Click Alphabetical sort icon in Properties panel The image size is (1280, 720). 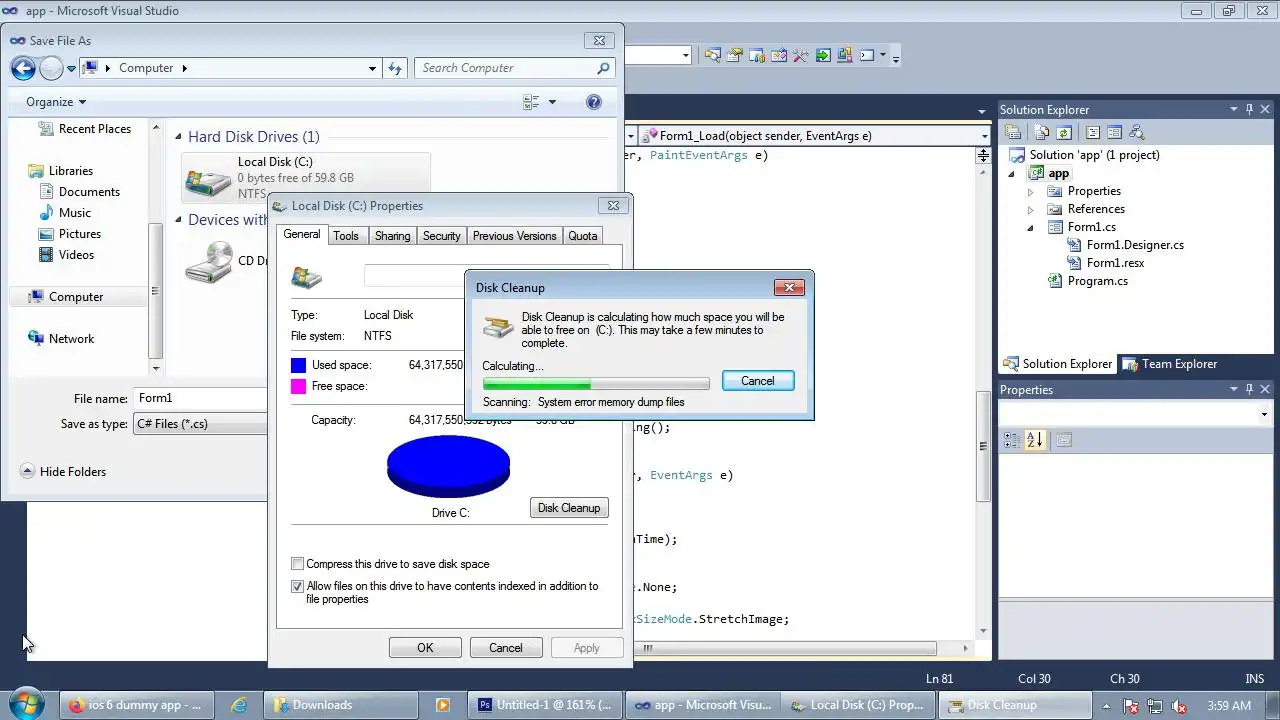(1035, 440)
